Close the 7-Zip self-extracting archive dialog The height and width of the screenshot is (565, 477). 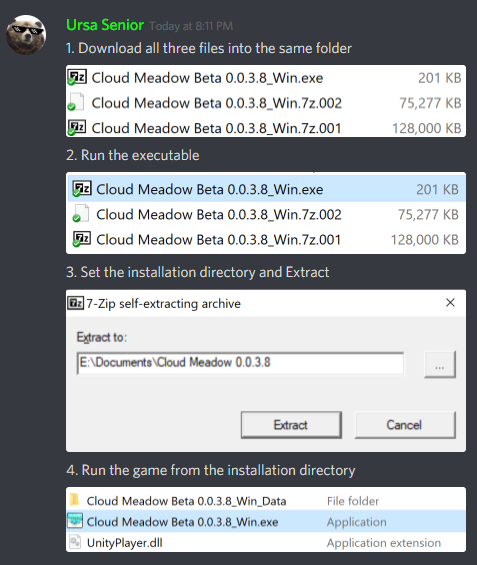tap(450, 303)
